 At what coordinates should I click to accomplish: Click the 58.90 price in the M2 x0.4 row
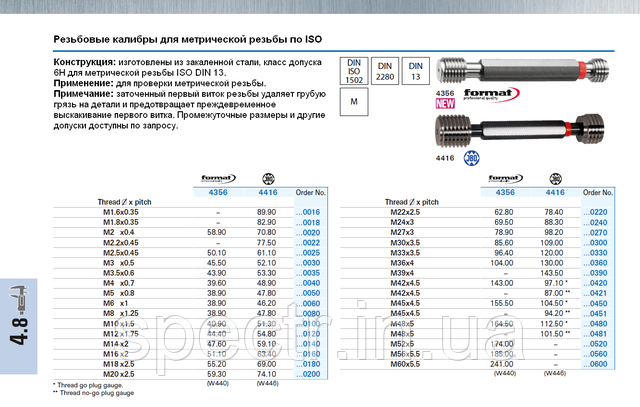pos(217,233)
